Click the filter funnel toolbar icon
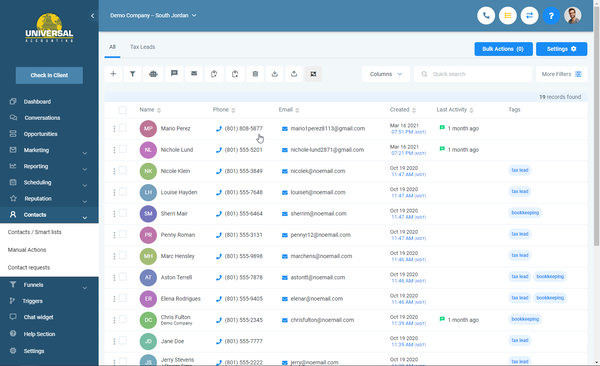600x366 pixels. pos(132,74)
